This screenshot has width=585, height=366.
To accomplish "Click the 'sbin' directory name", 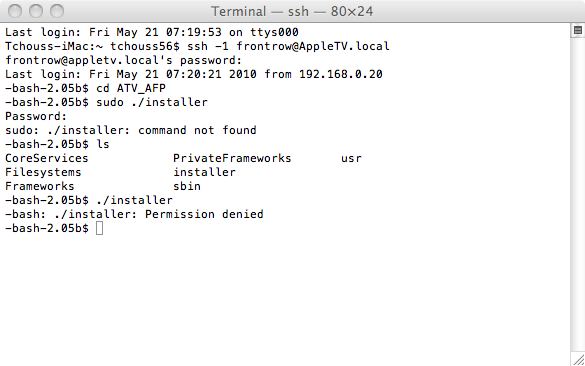I will (187, 186).
